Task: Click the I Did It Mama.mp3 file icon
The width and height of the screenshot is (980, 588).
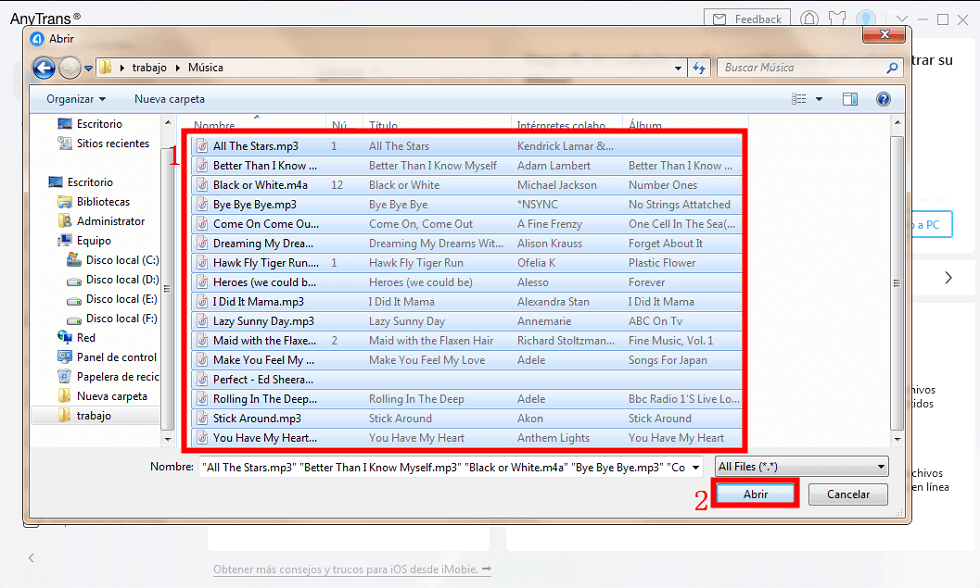Action: (x=202, y=301)
